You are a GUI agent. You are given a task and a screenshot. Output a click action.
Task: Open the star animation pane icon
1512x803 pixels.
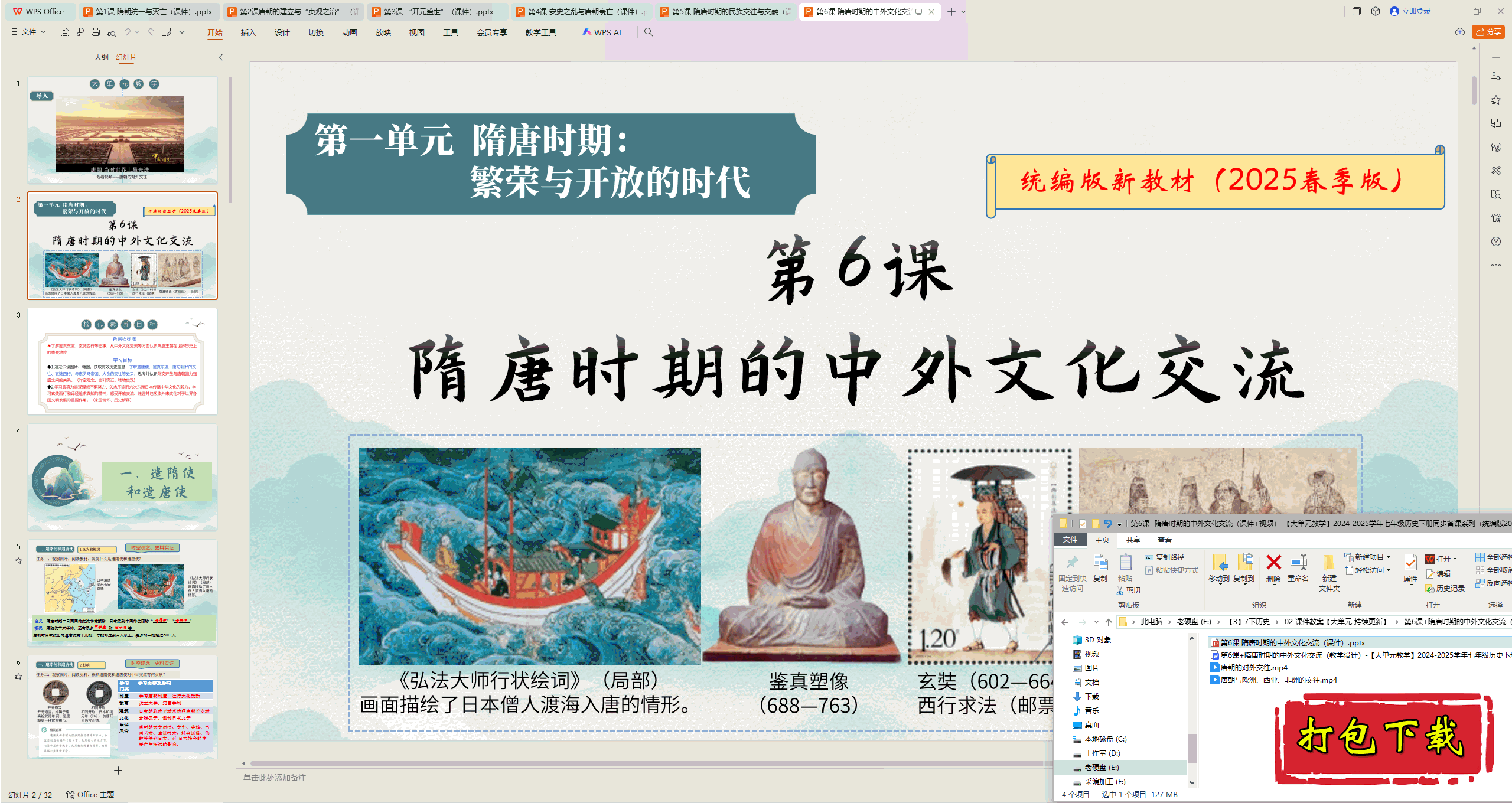pos(1496,100)
